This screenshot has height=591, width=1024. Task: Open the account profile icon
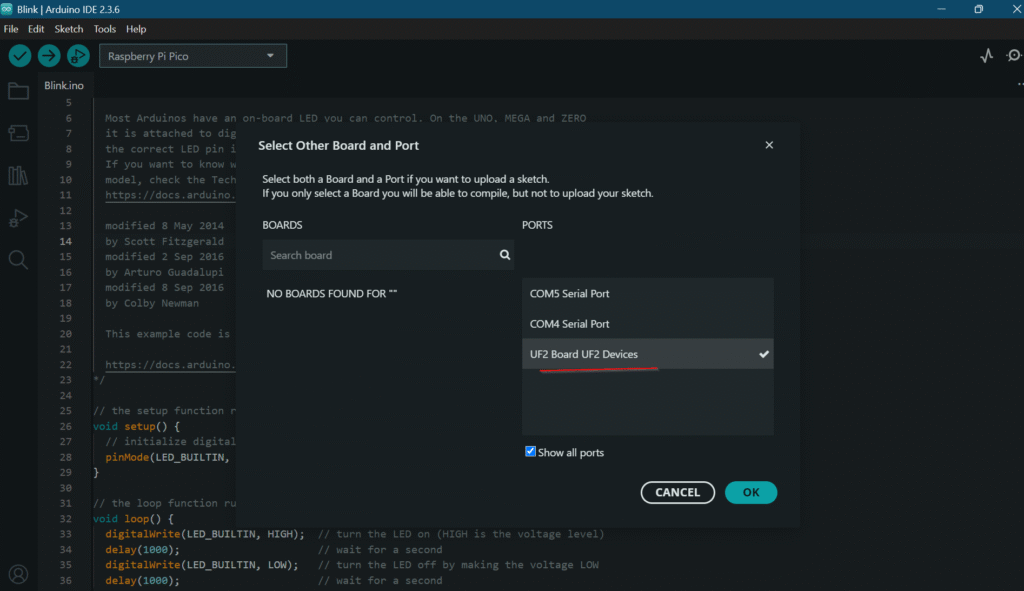(18, 574)
